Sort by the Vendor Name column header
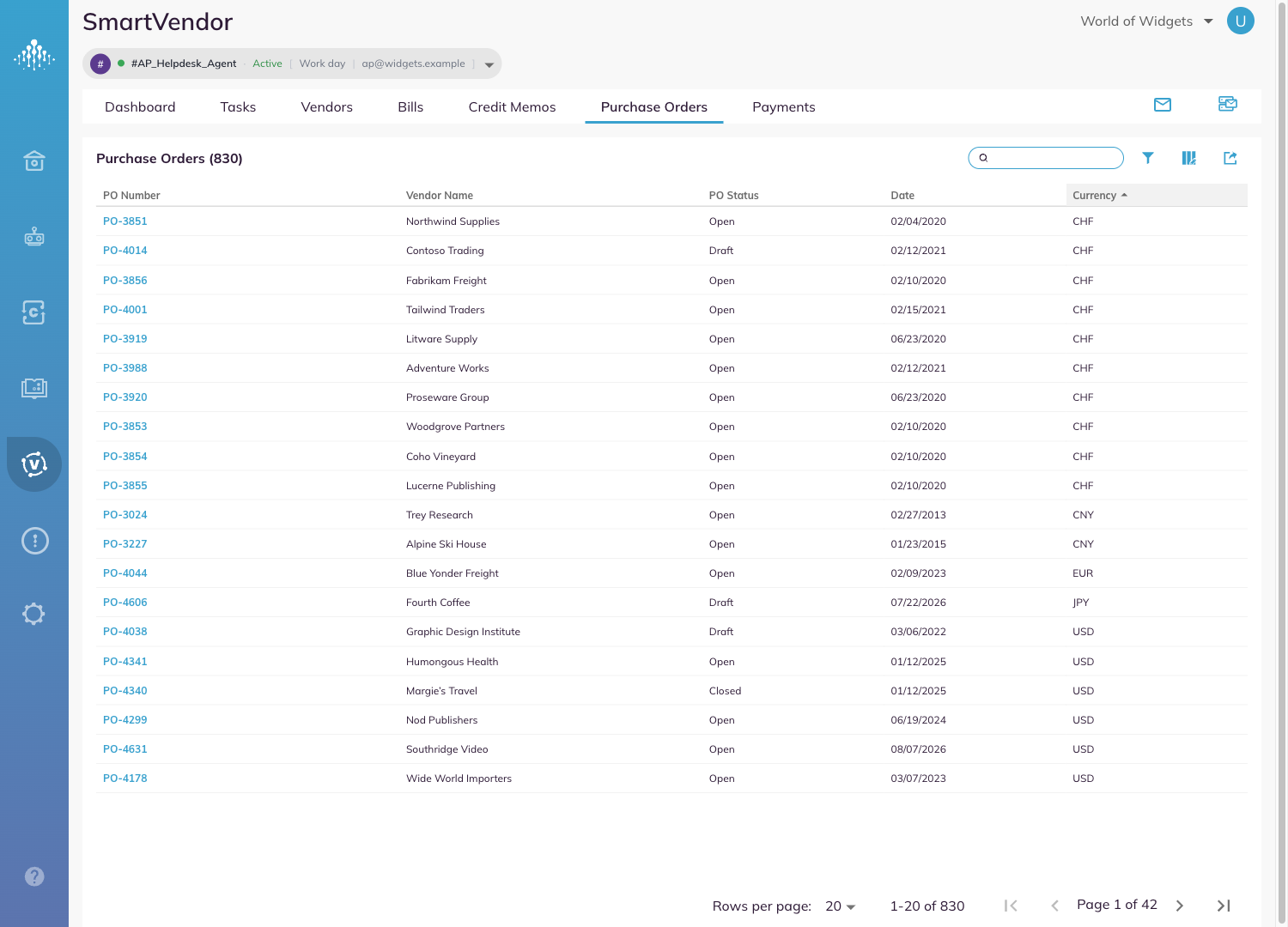The height and width of the screenshot is (927, 1288). (x=440, y=196)
